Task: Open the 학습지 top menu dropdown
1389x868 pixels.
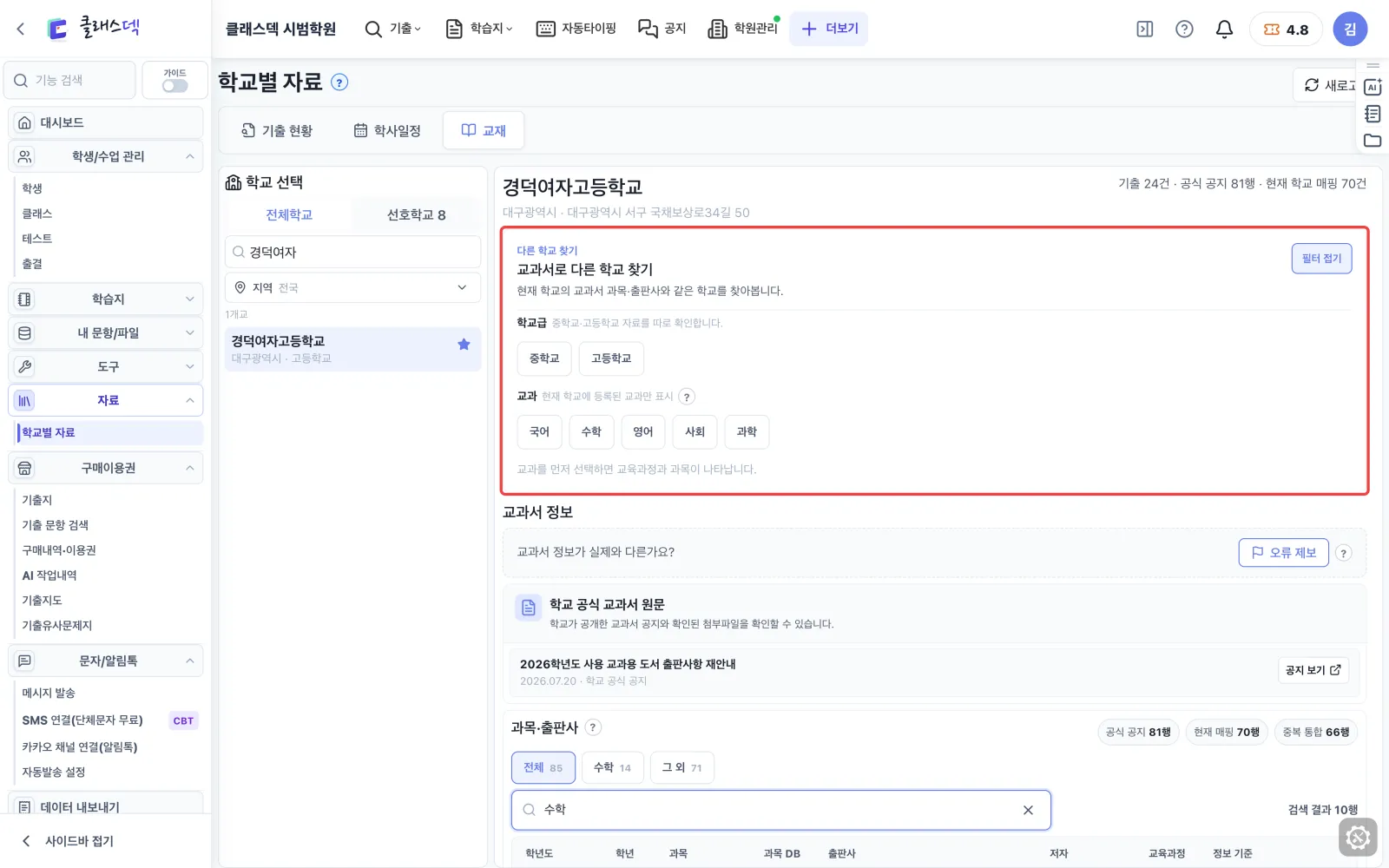Action: pyautogui.click(x=478, y=29)
